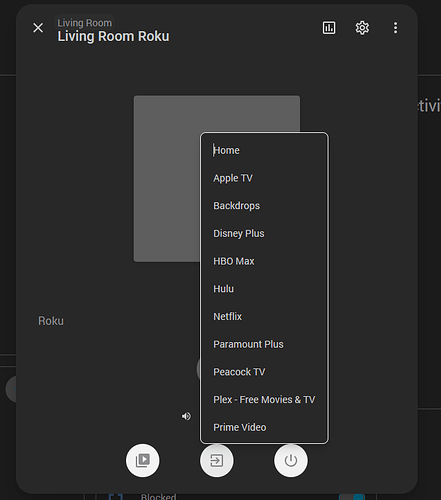Image resolution: width=441 pixels, height=500 pixels.
Task: Toggle the Roku power button
Action: coord(291,460)
